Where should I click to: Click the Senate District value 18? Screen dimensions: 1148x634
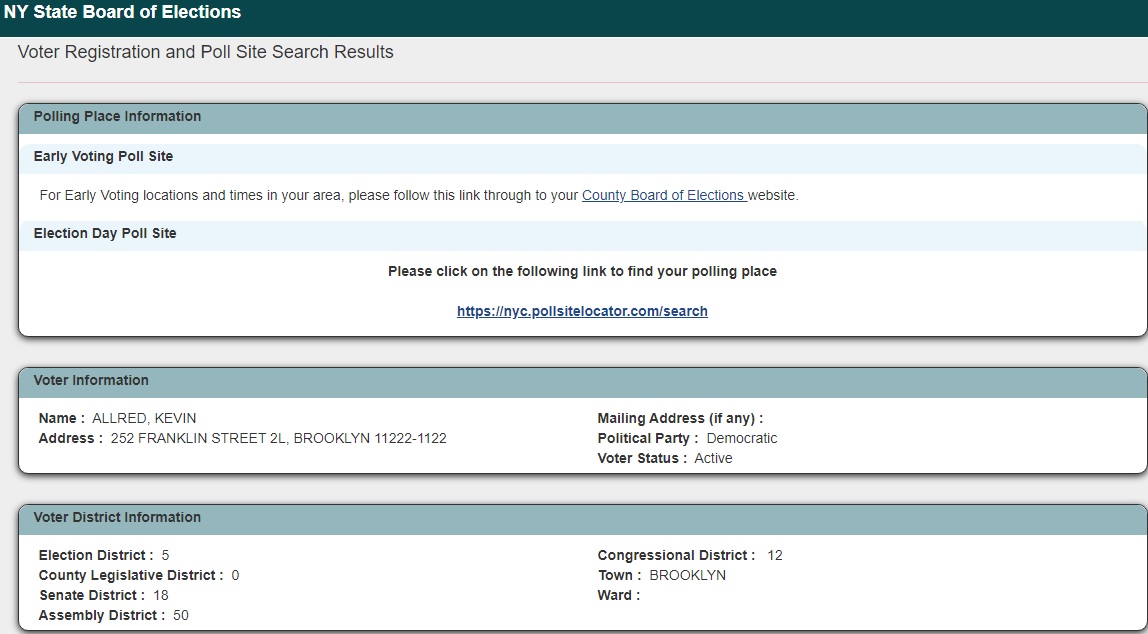click(160, 595)
